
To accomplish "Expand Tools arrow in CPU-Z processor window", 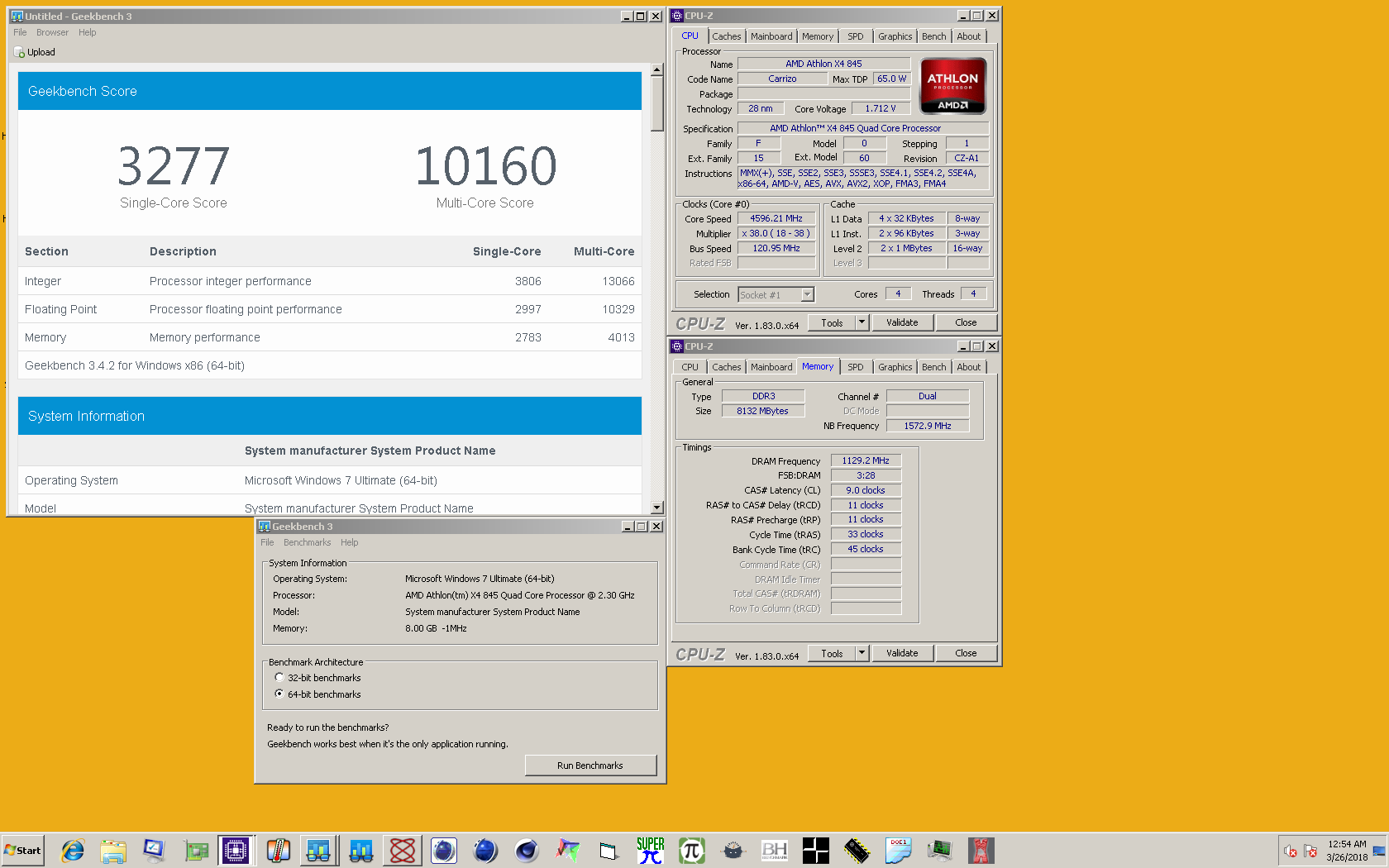I will (x=862, y=322).
